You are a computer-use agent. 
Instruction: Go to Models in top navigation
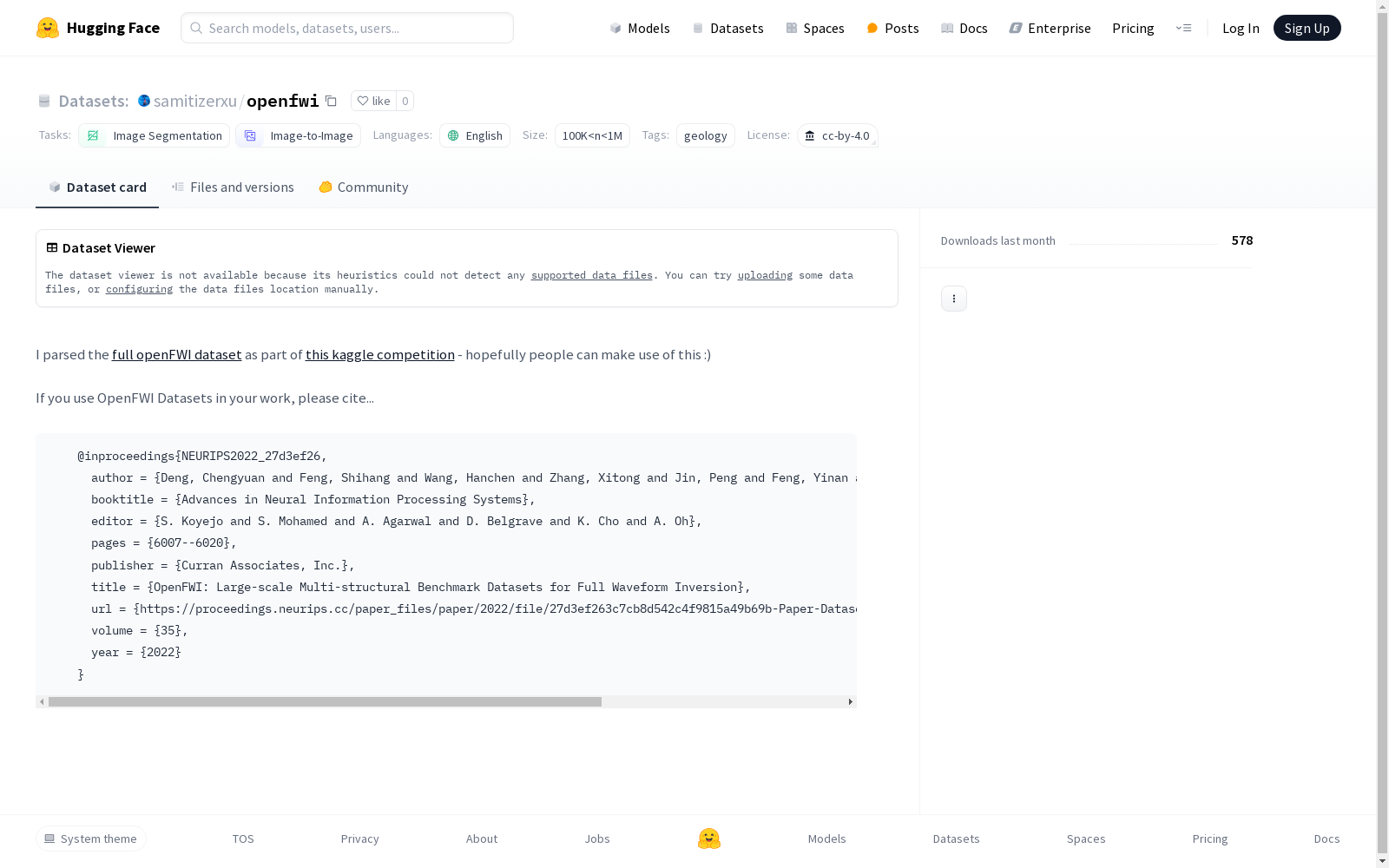click(x=640, y=28)
